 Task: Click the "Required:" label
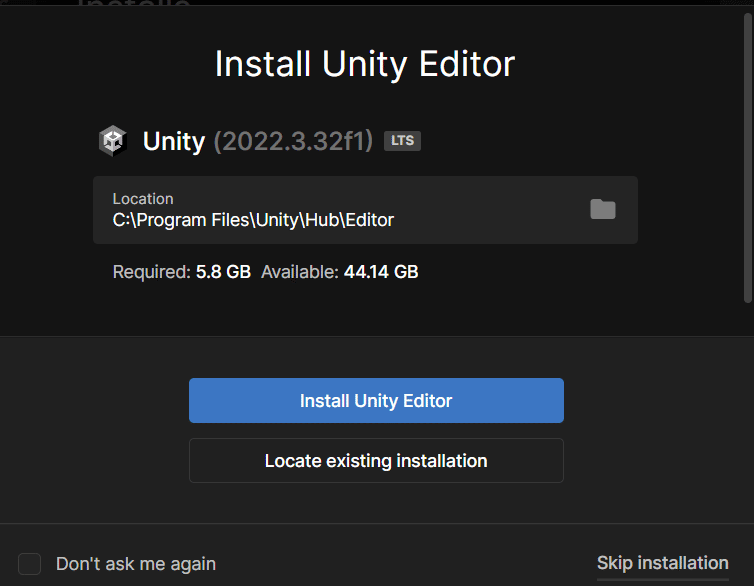click(x=152, y=272)
